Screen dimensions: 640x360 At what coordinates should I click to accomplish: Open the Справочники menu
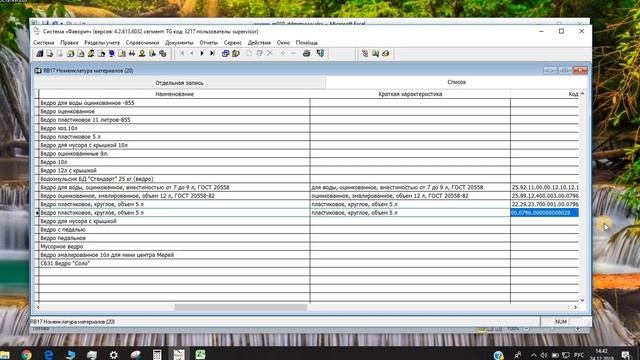[142, 42]
